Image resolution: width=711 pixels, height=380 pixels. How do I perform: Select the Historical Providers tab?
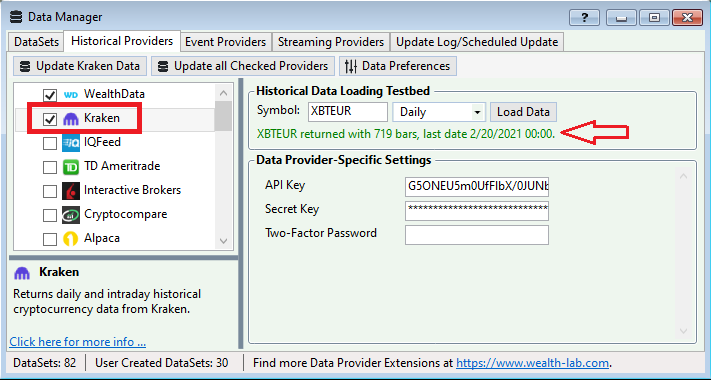122,41
